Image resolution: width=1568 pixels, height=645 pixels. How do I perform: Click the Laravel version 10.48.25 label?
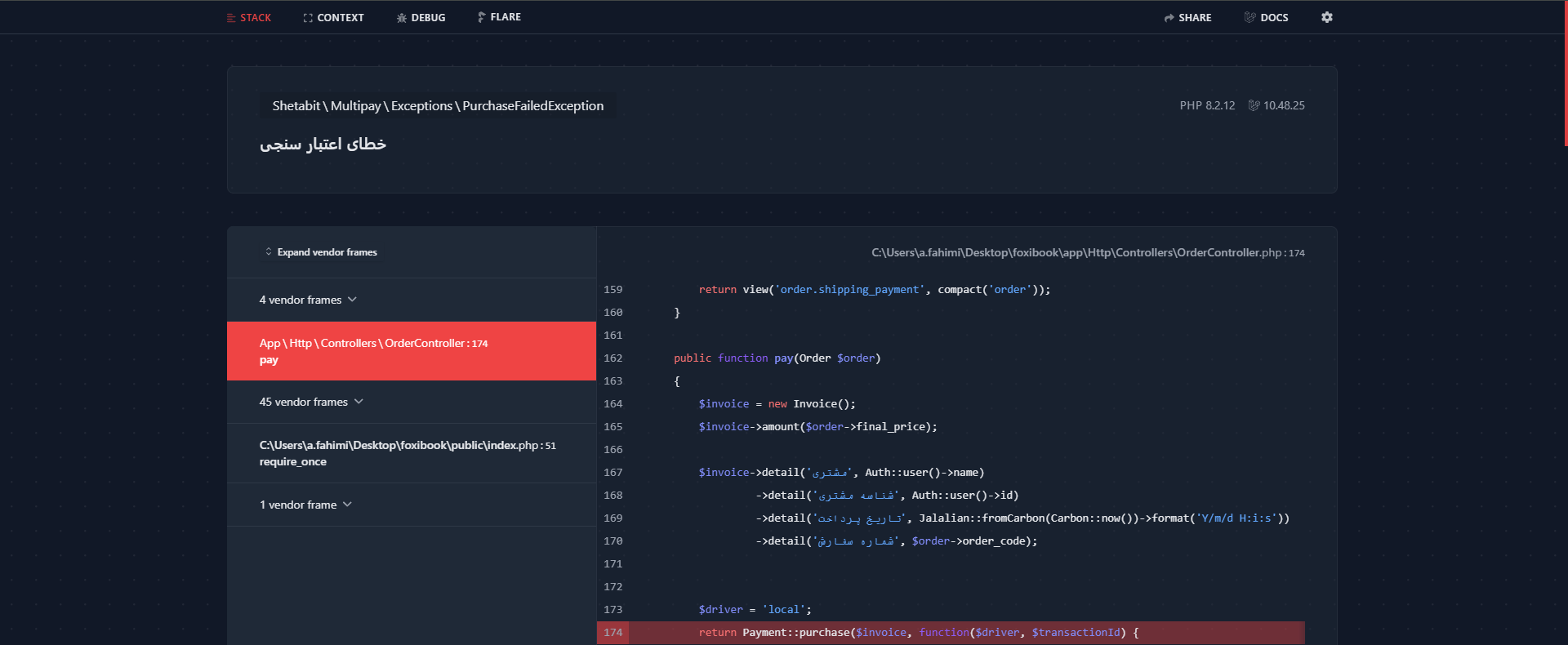[x=1276, y=105]
